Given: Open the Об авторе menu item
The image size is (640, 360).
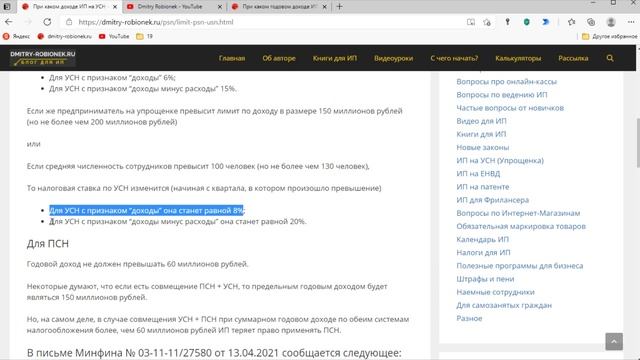Looking at the screenshot, I should (279, 58).
